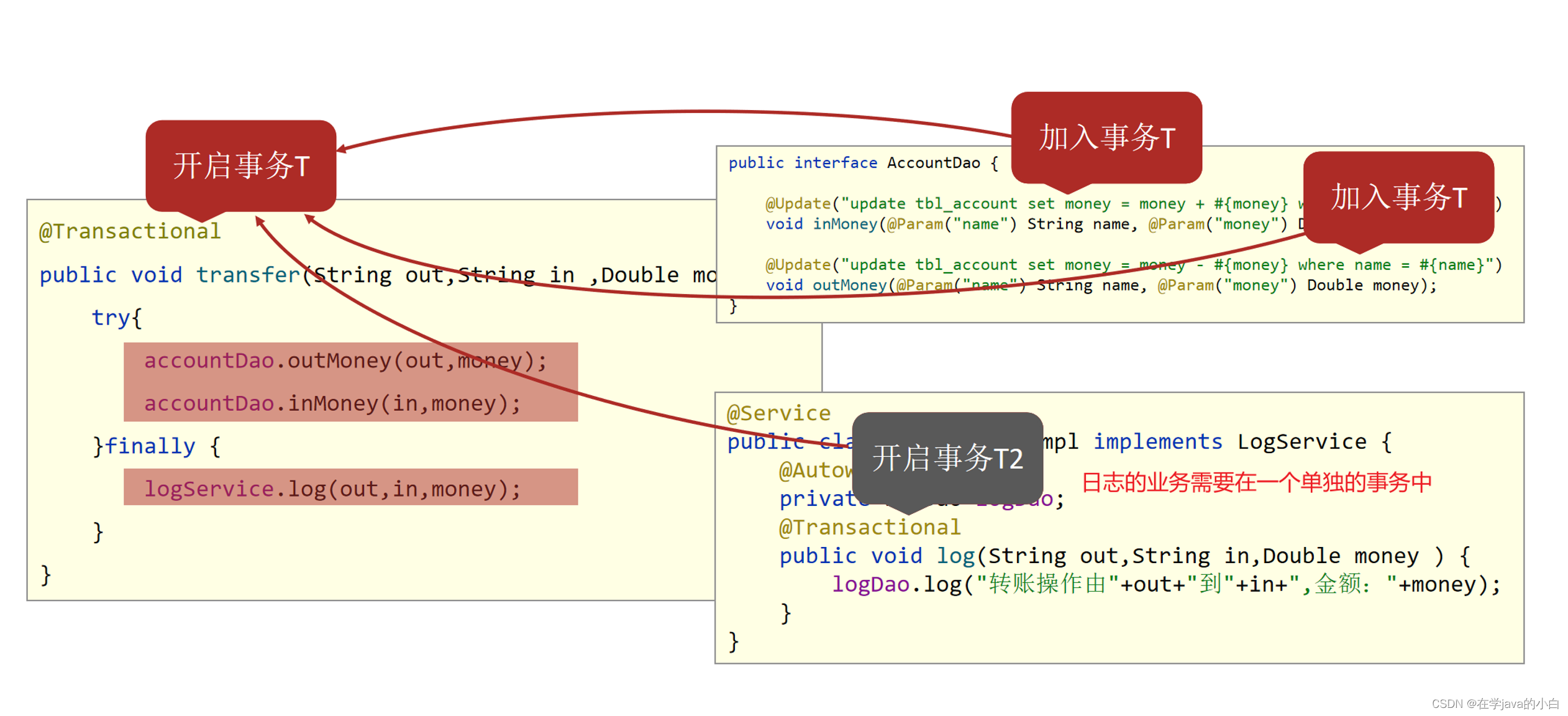Click the public interface AccountDao declaration
Screen dimensions: 1568x716
tap(863, 163)
